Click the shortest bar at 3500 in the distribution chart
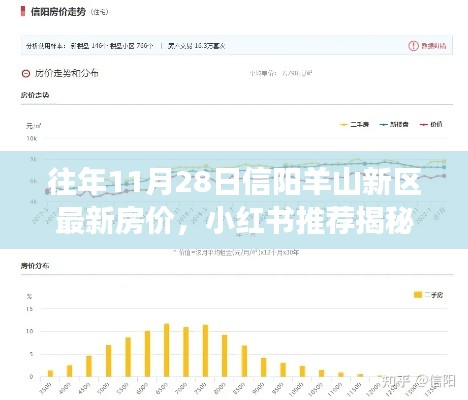Image resolution: width=468 pixels, height=400 pixels. click(x=50, y=373)
